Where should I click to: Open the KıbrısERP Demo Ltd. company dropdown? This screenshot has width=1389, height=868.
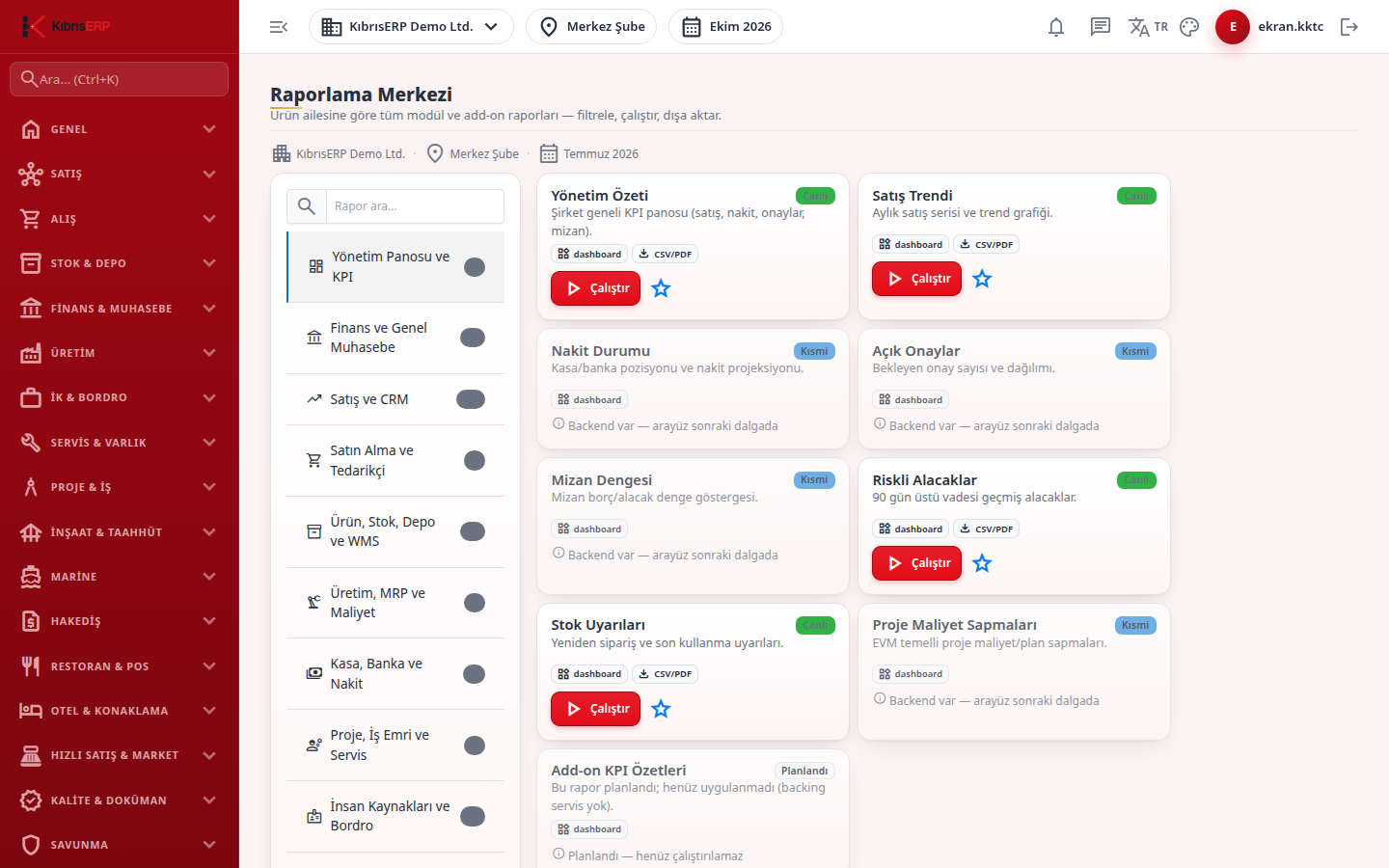(x=411, y=27)
